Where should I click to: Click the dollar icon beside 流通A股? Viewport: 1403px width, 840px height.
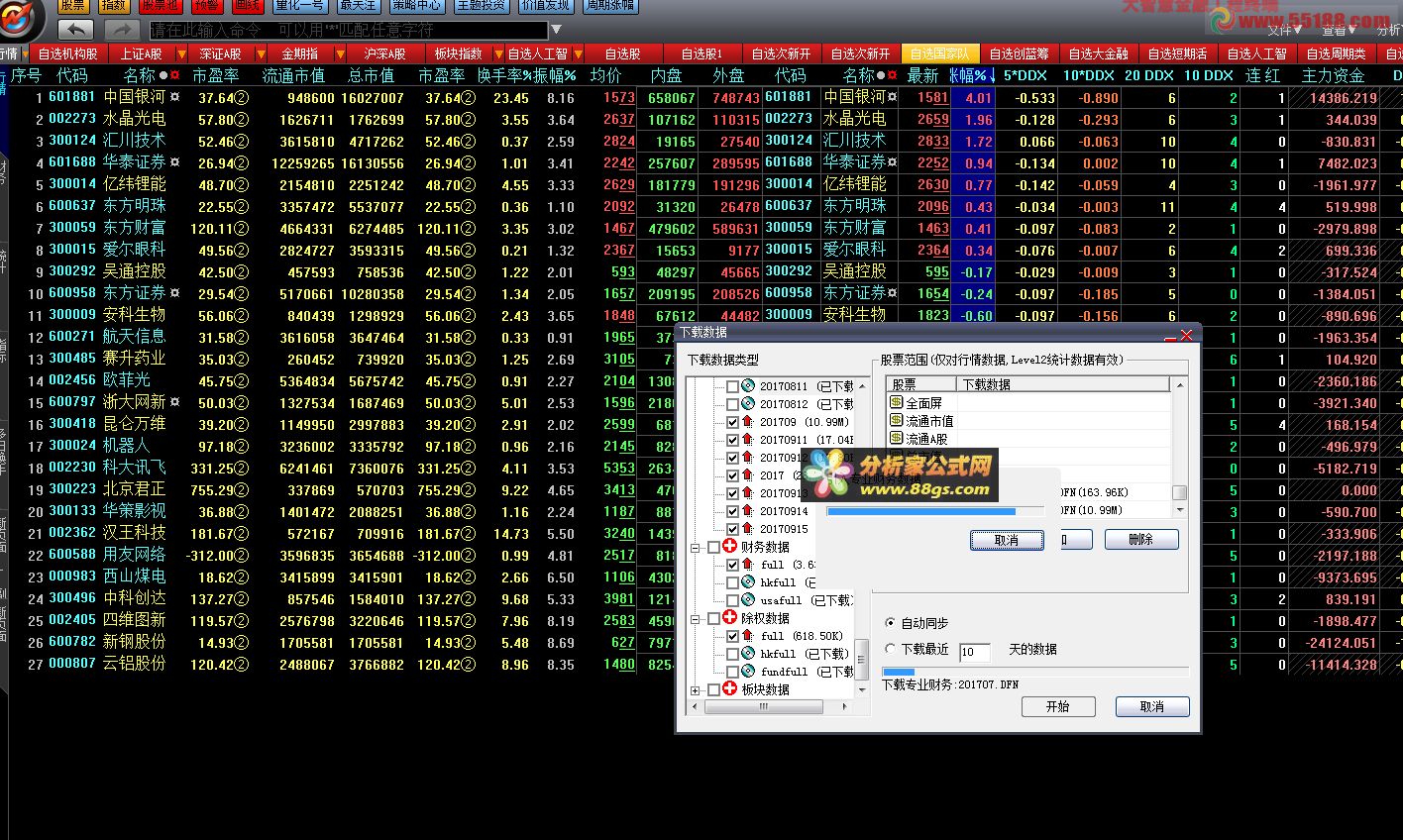click(x=897, y=439)
